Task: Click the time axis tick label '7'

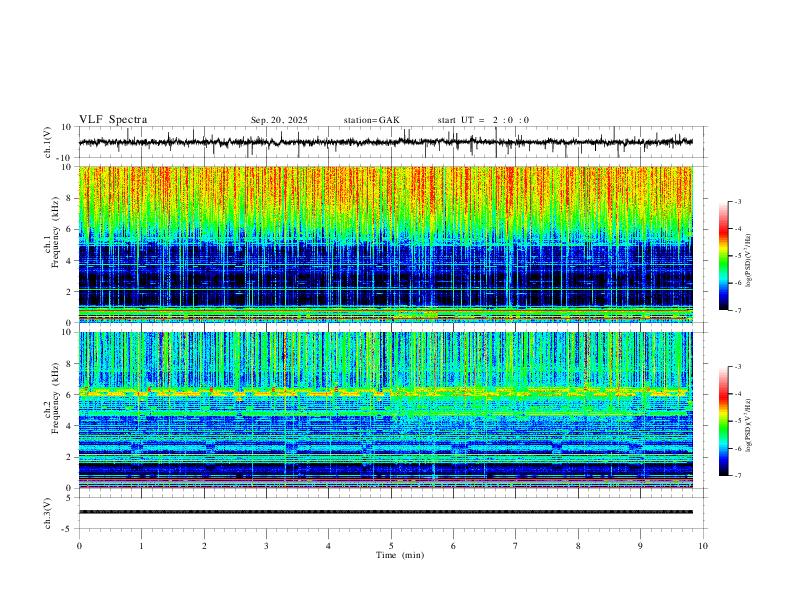Action: [x=516, y=546]
